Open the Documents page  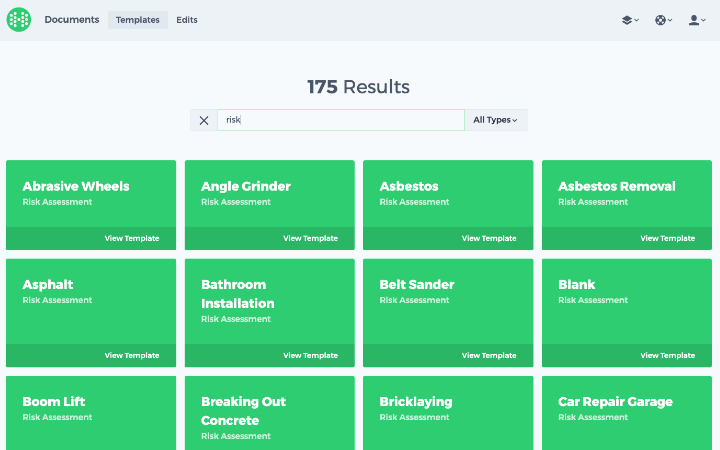point(72,20)
